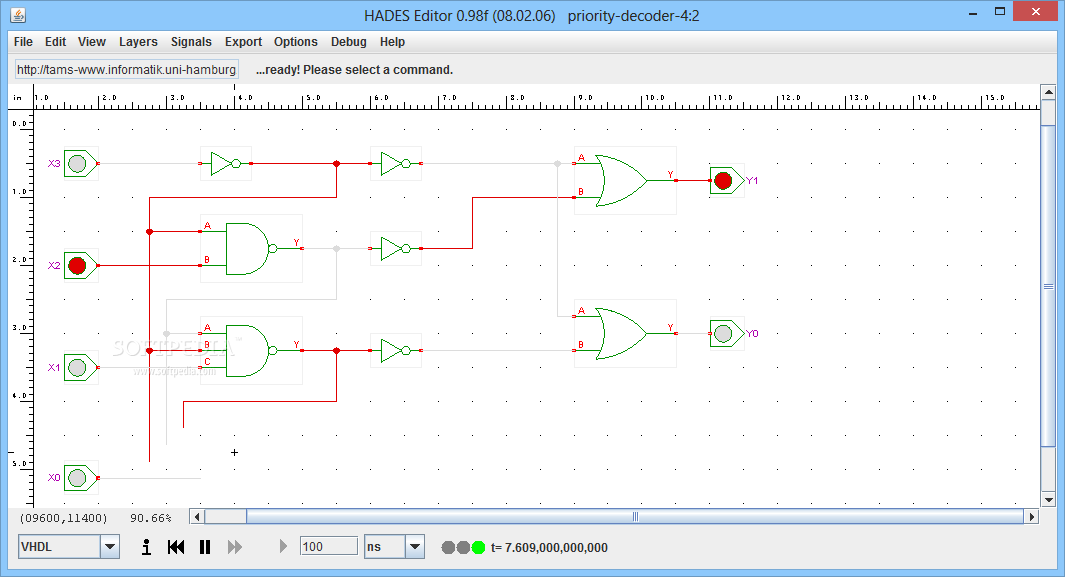Open the VHDL dropdown
The height and width of the screenshot is (577, 1065).
point(110,546)
